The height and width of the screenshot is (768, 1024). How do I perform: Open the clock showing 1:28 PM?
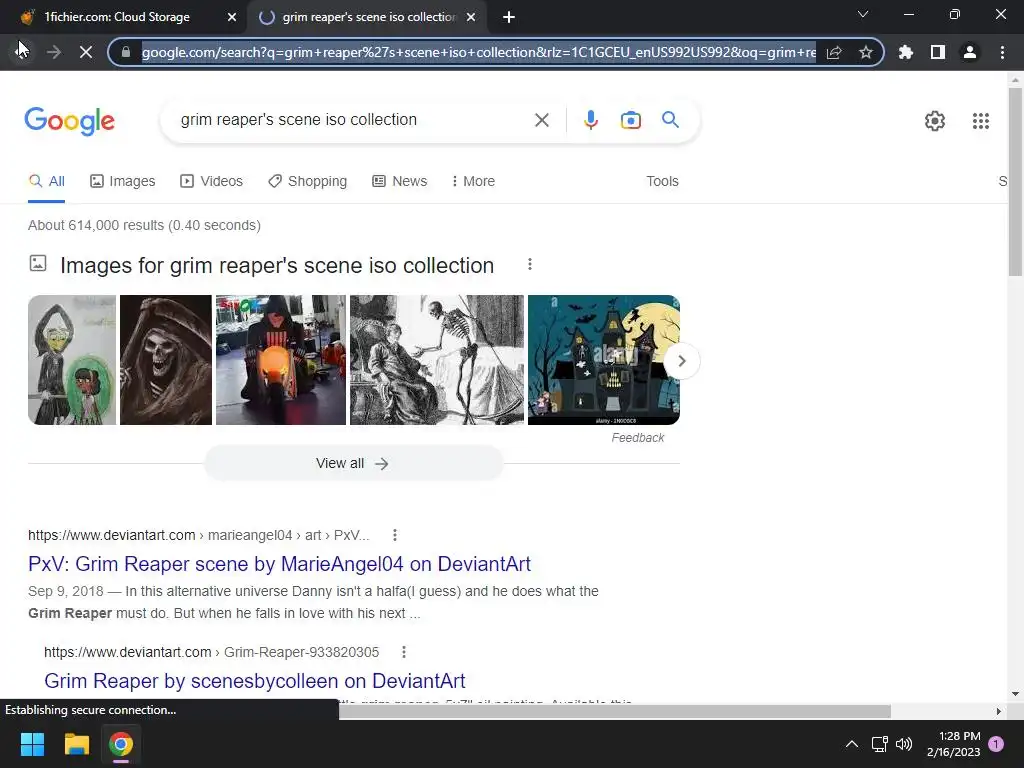[953, 744]
